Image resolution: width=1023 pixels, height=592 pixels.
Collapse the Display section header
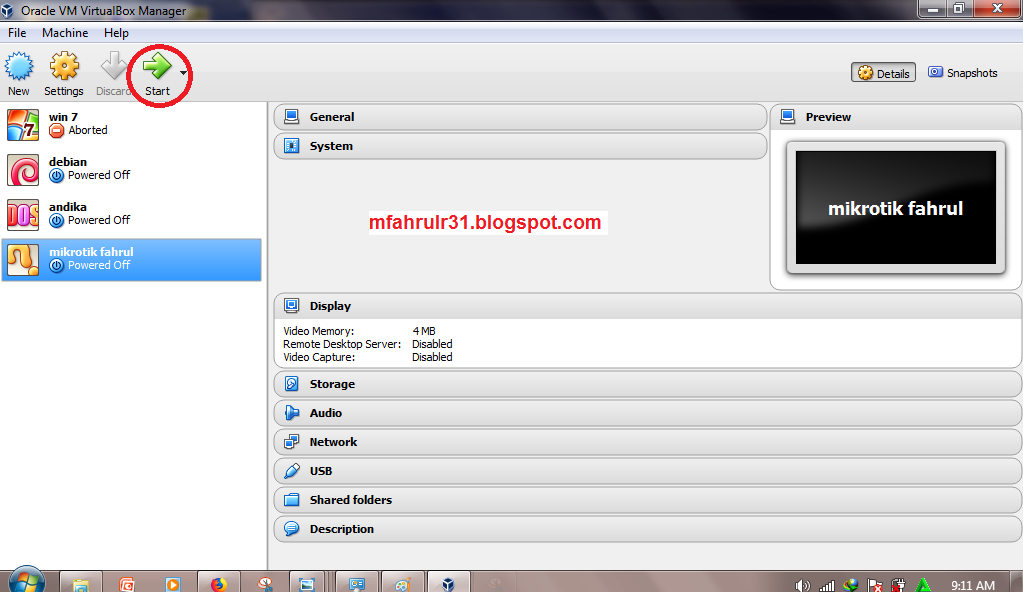[648, 306]
